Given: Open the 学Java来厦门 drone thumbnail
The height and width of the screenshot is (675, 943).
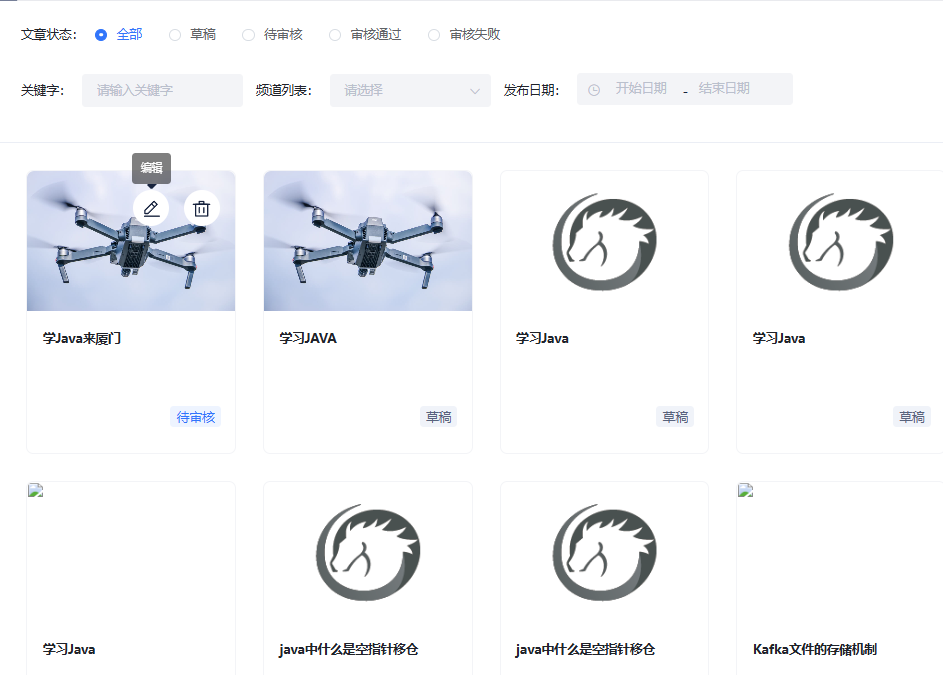Looking at the screenshot, I should [131, 241].
